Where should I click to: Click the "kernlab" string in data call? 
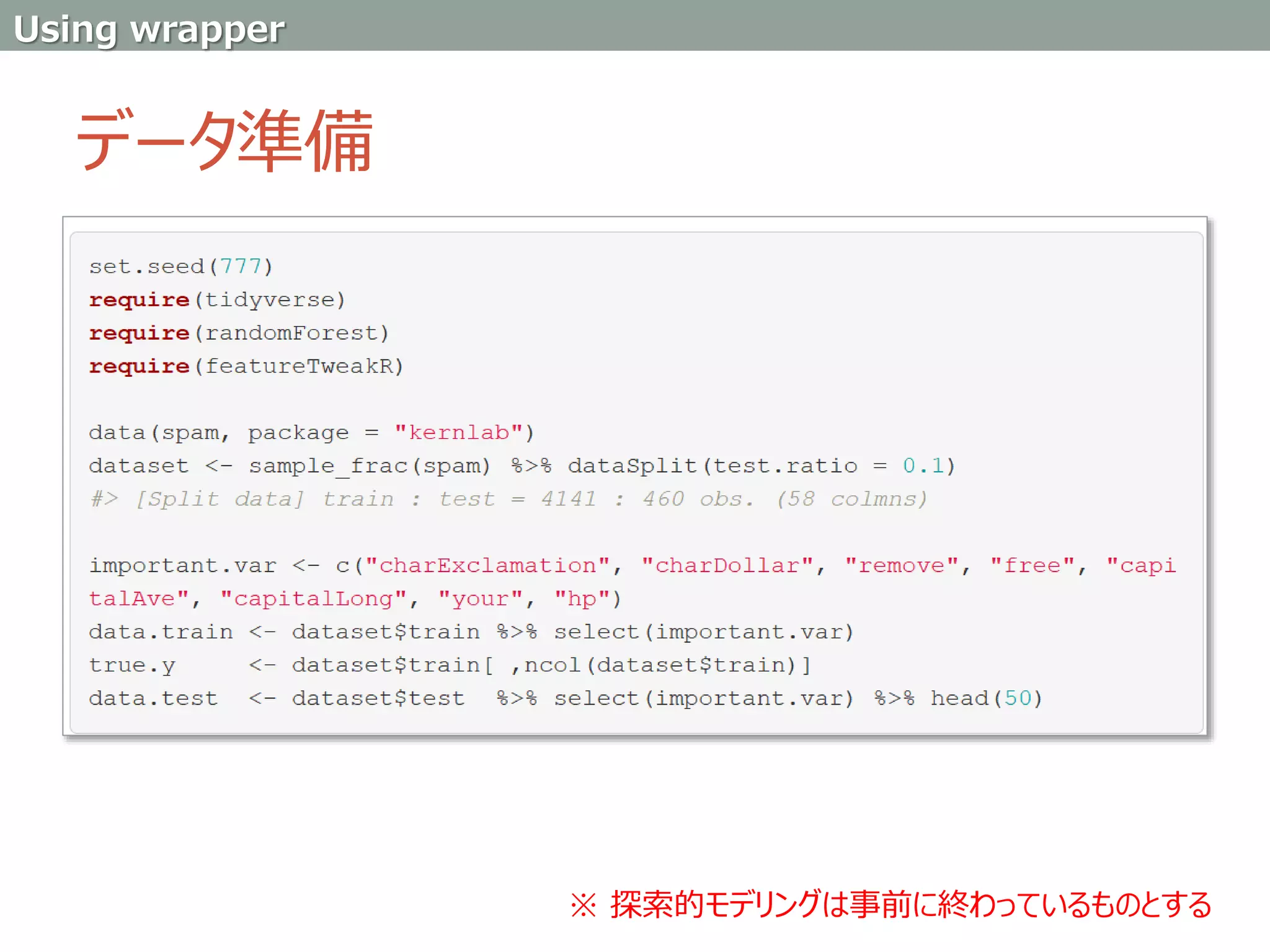pyautogui.click(x=458, y=433)
